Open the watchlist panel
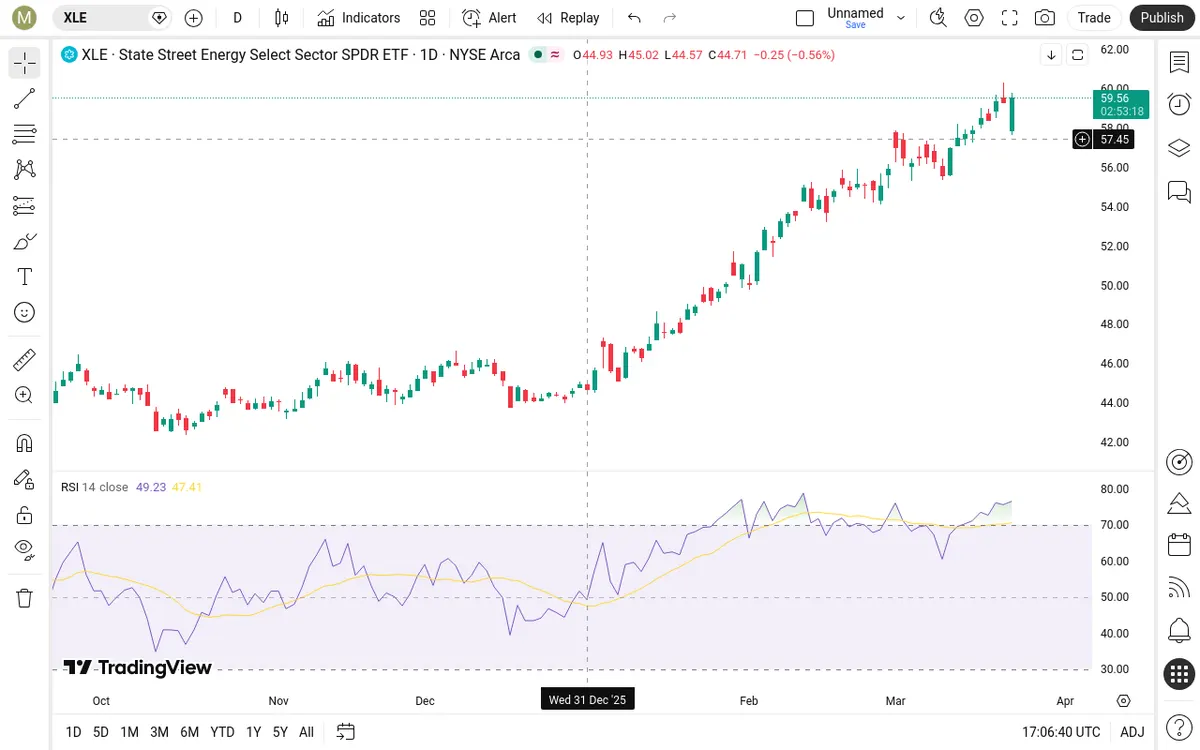The image size is (1200, 750). tap(1179, 62)
